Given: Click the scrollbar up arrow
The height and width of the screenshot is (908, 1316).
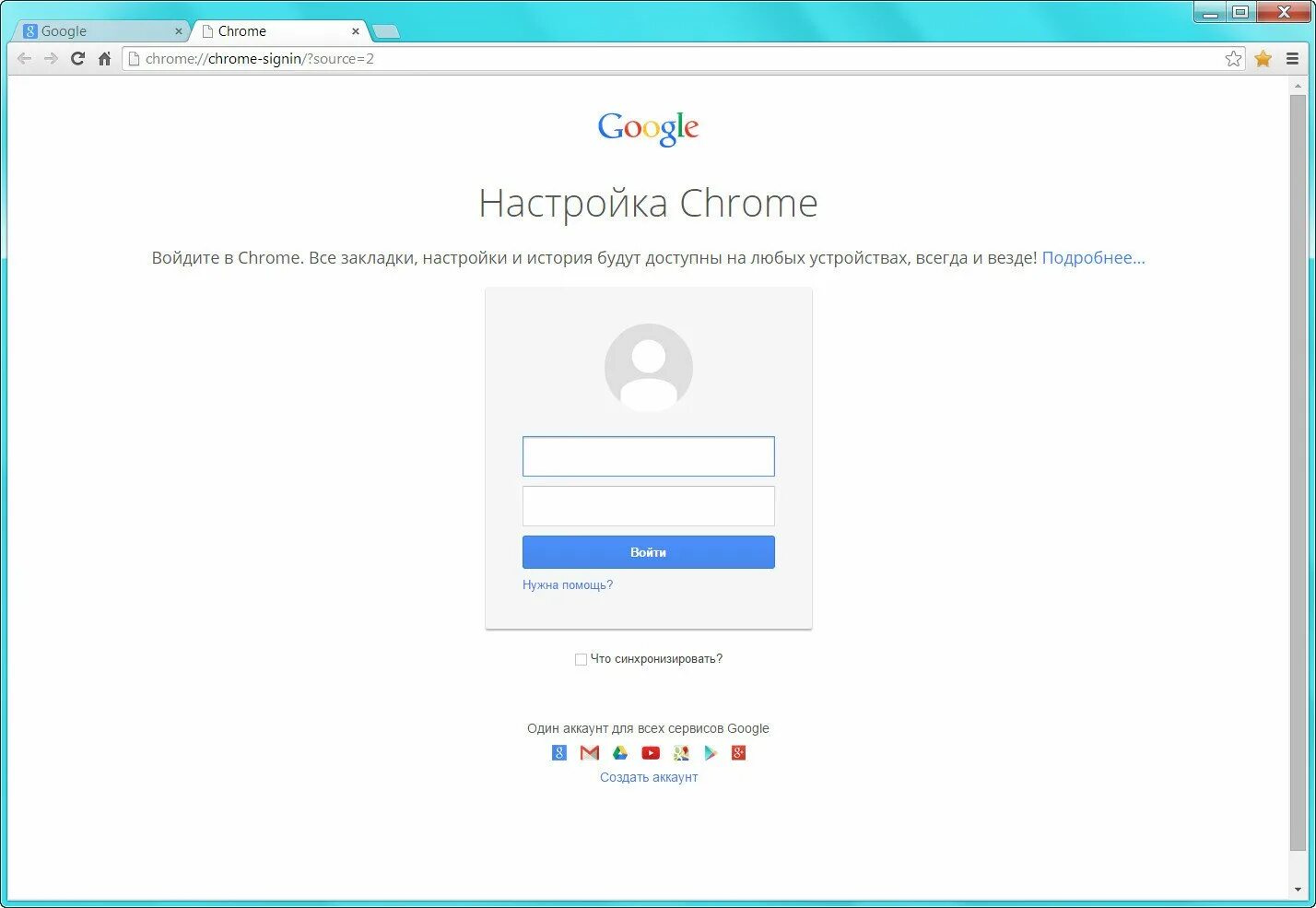Looking at the screenshot, I should [x=1298, y=87].
